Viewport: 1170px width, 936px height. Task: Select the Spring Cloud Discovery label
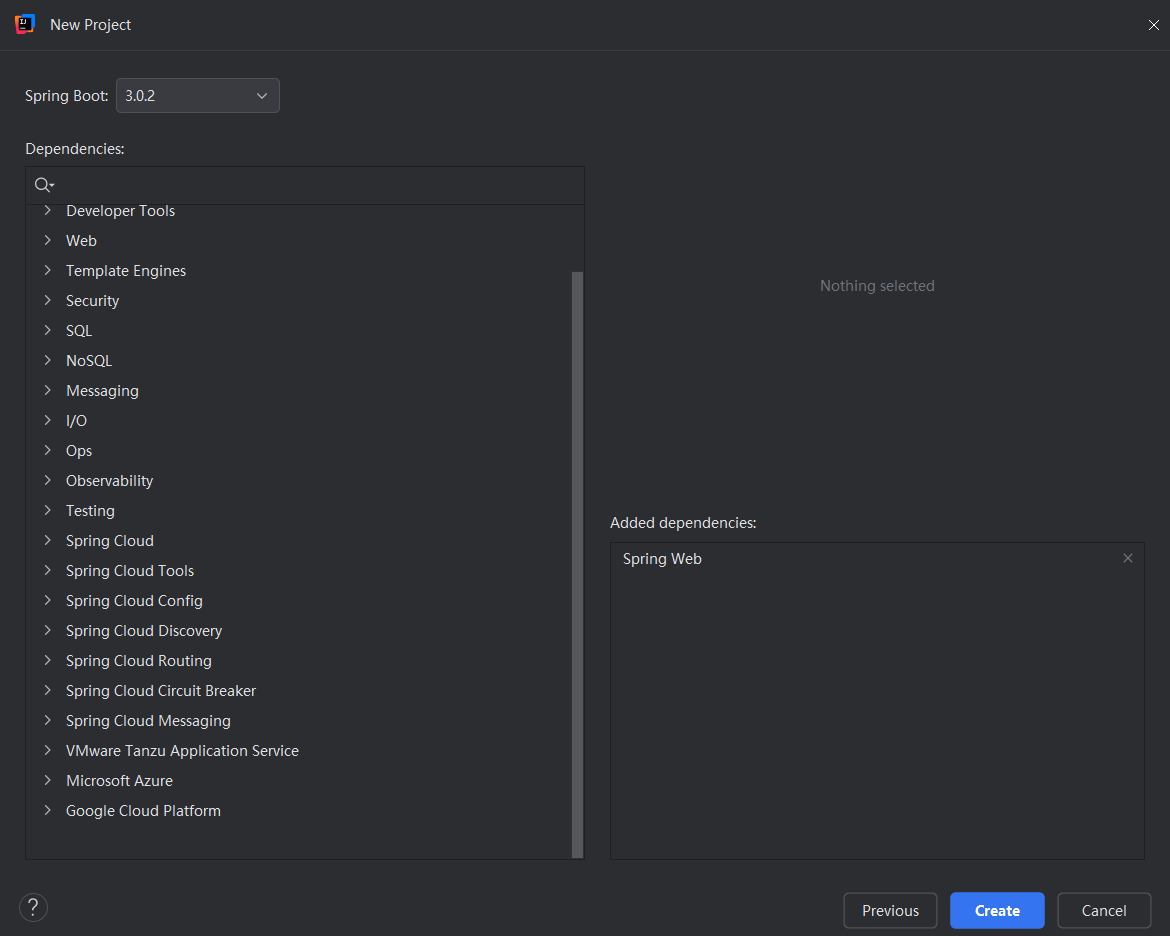[144, 631]
